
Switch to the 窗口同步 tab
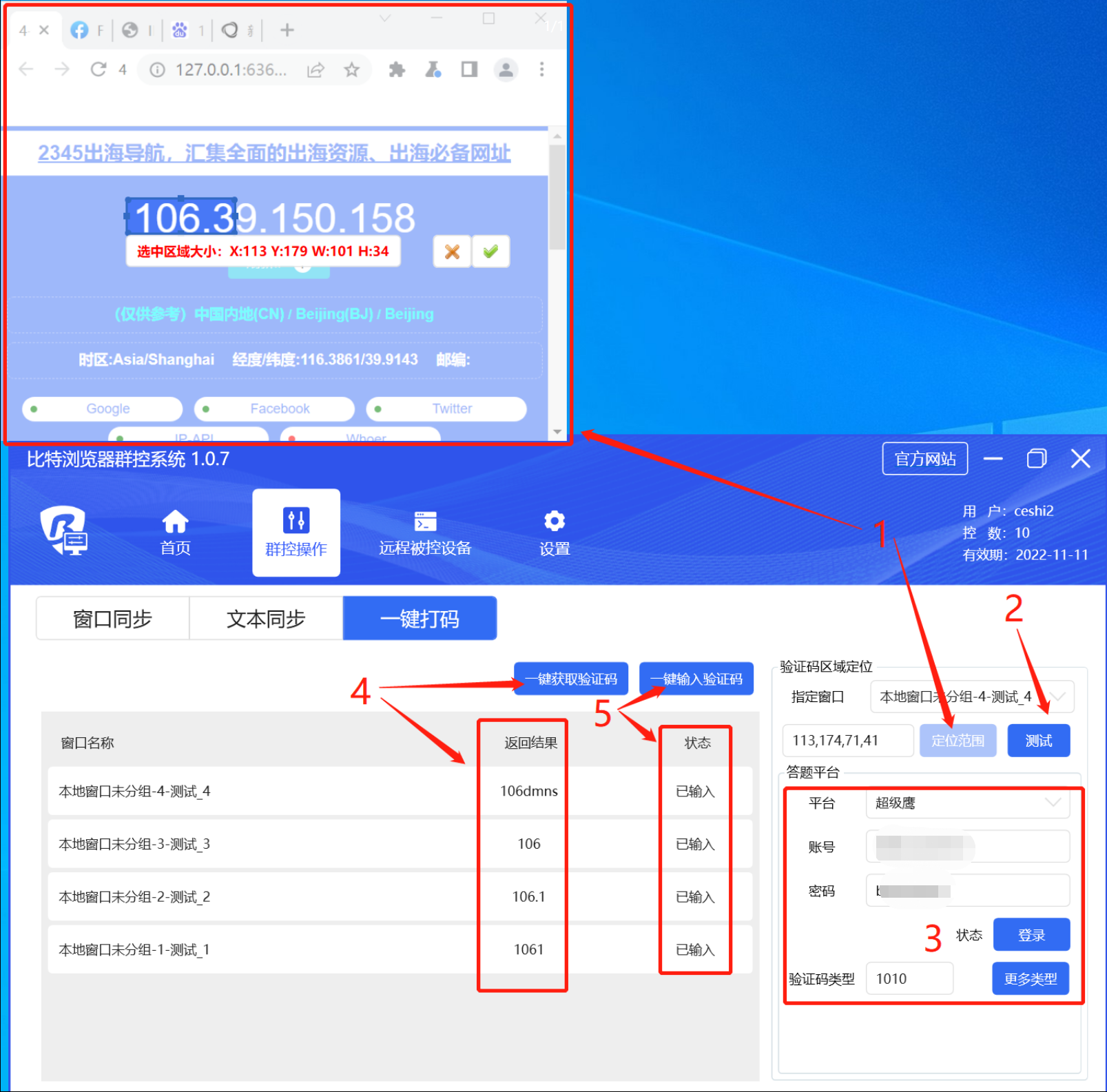112,619
